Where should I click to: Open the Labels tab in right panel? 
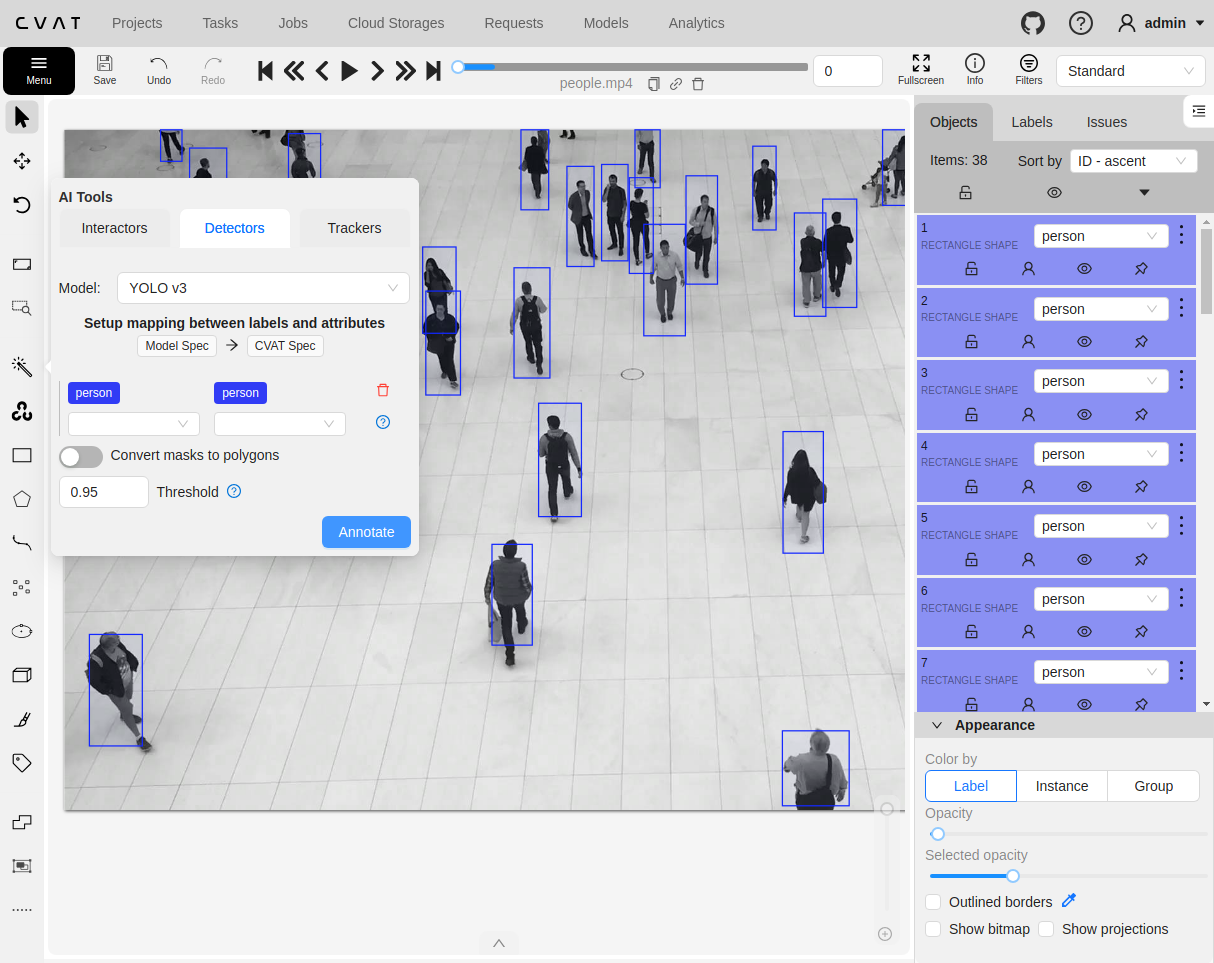[1031, 122]
